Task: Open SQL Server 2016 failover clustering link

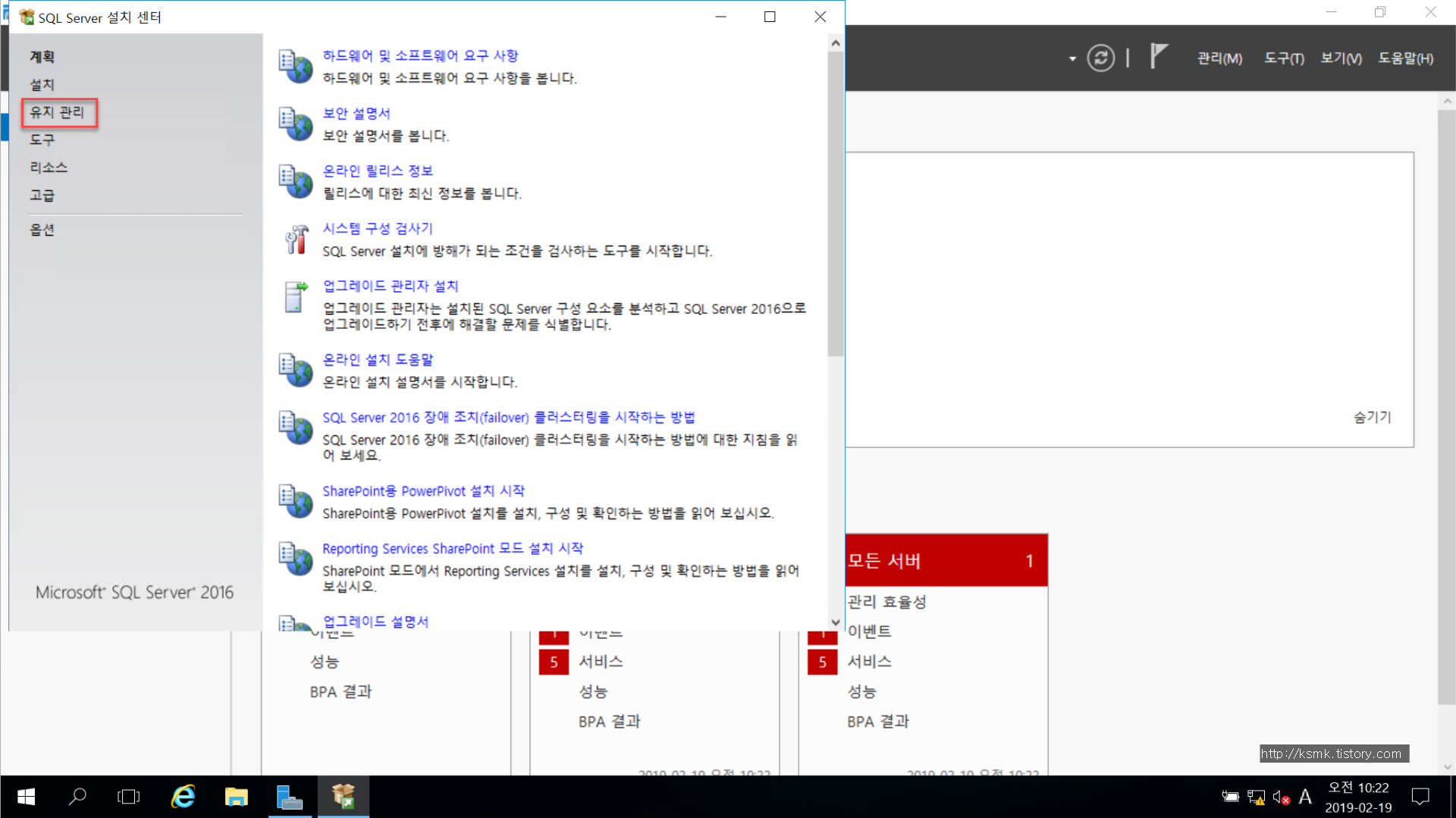Action: coord(509,417)
